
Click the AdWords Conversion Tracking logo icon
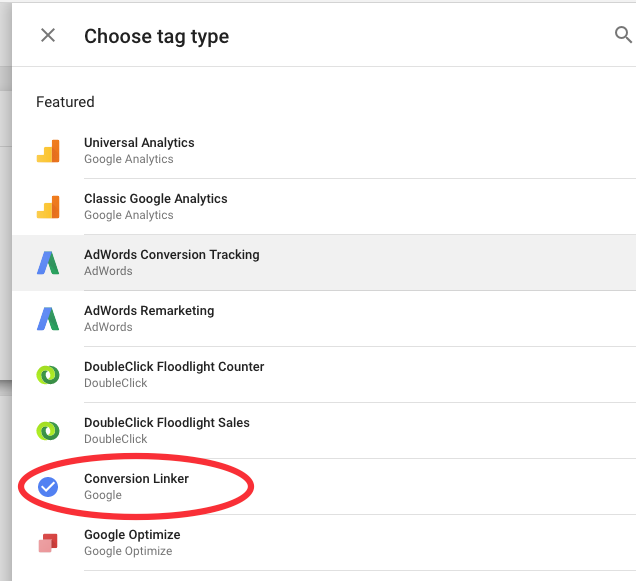pos(48,263)
